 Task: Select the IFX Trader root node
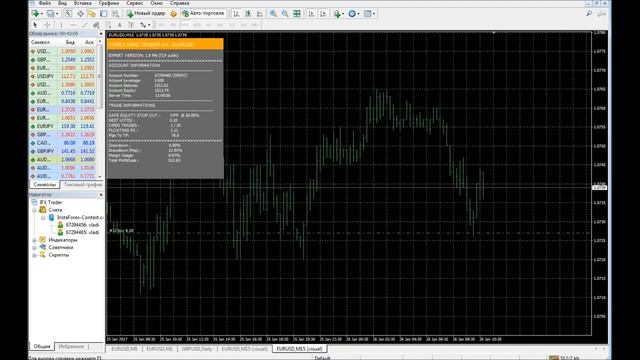pos(51,202)
